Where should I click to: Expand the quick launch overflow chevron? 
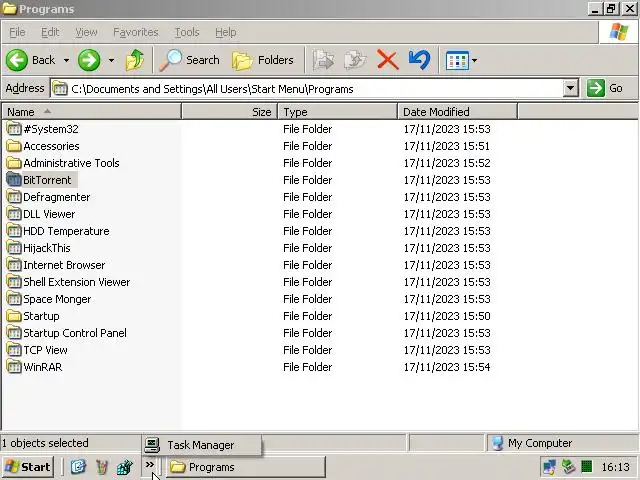click(x=150, y=465)
